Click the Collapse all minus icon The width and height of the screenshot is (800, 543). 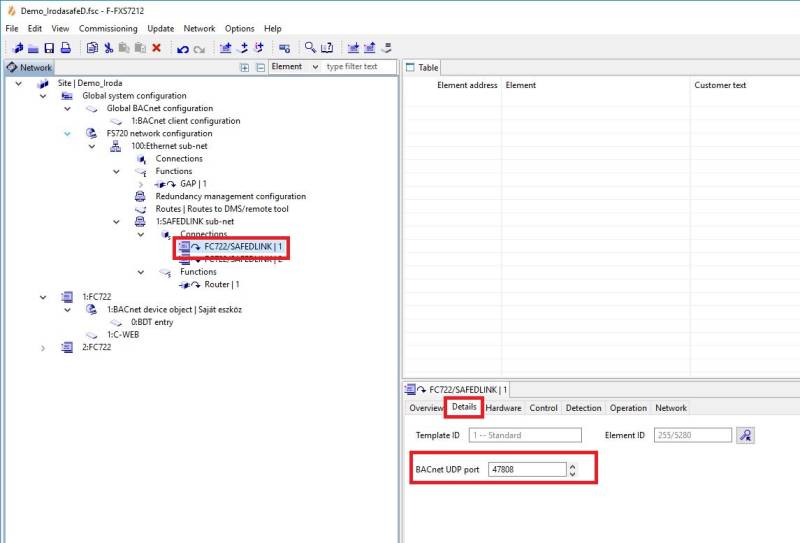coord(260,67)
